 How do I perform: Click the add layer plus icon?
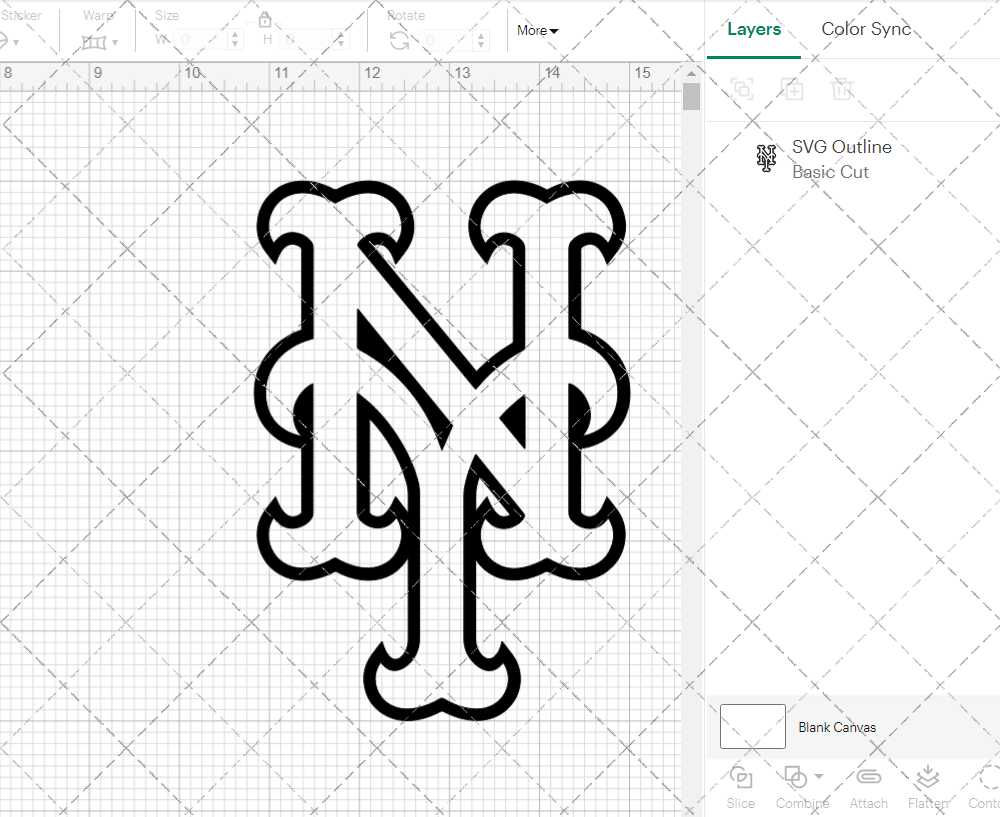coord(792,89)
